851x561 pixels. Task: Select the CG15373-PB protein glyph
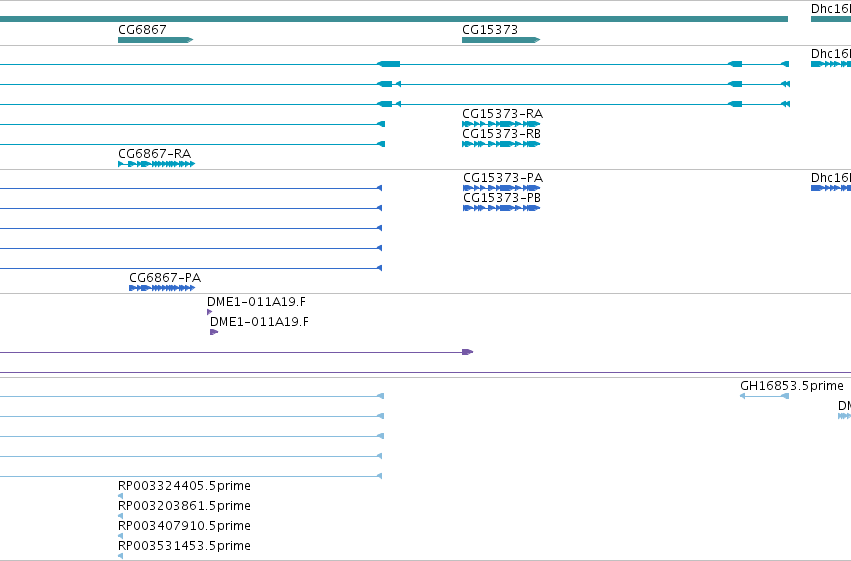(x=501, y=208)
